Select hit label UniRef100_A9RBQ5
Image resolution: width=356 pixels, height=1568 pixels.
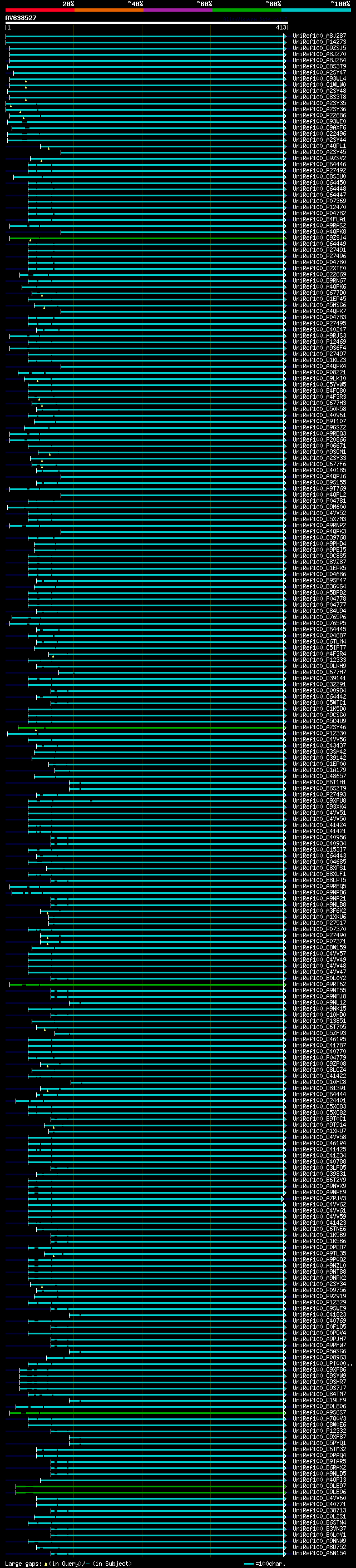tap(319, 887)
